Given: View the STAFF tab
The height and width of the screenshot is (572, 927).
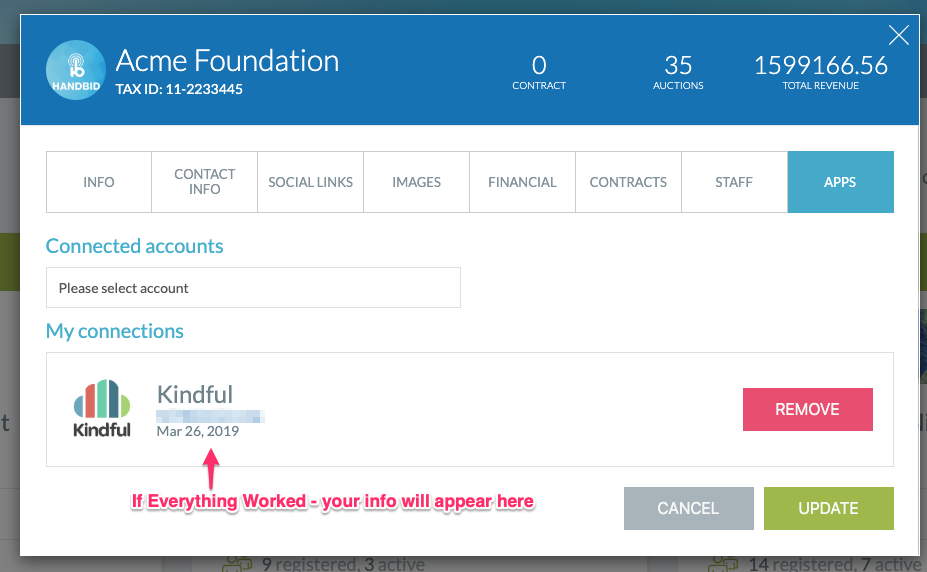Looking at the screenshot, I should coord(734,182).
